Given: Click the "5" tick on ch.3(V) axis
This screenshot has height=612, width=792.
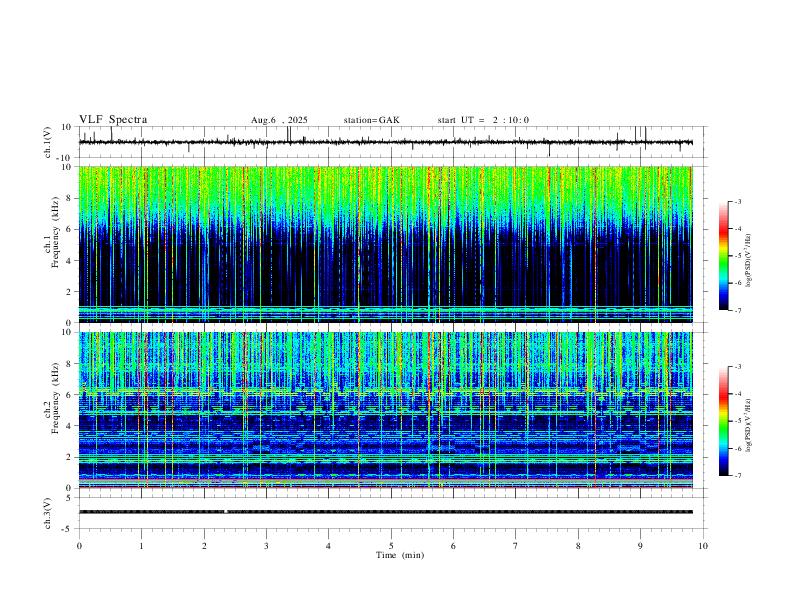Looking at the screenshot, I should tap(69, 498).
